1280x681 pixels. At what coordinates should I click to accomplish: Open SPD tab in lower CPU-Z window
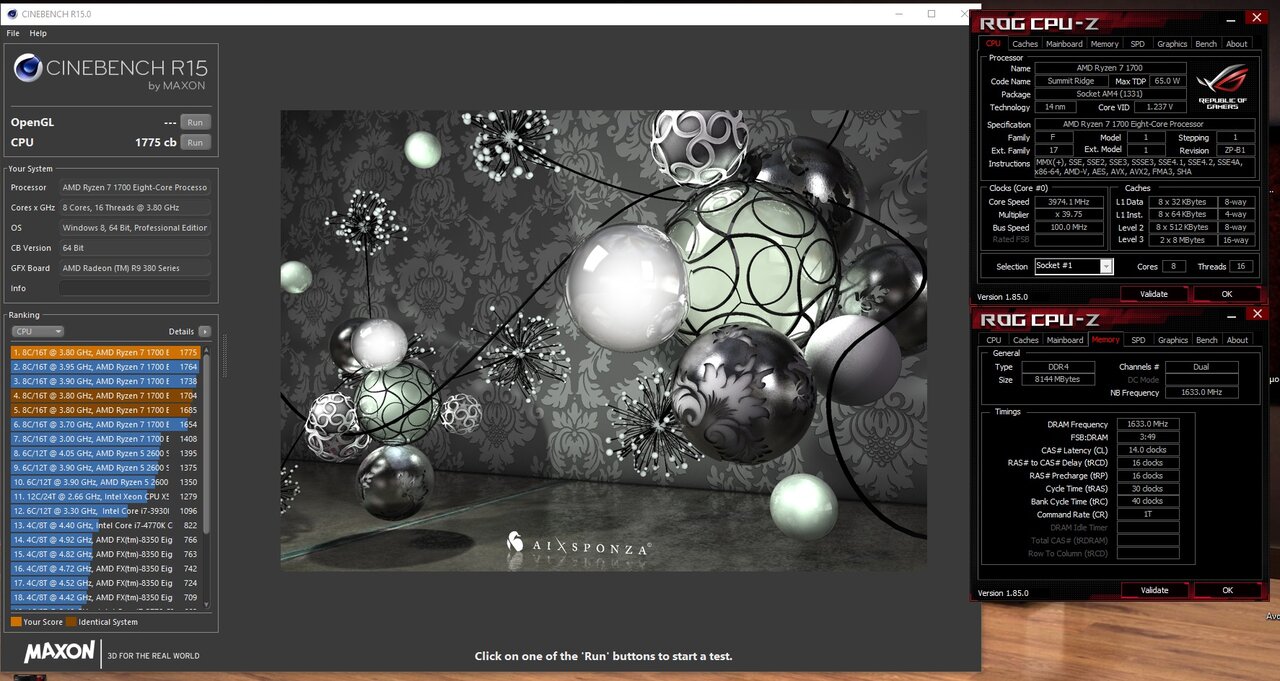(1138, 340)
